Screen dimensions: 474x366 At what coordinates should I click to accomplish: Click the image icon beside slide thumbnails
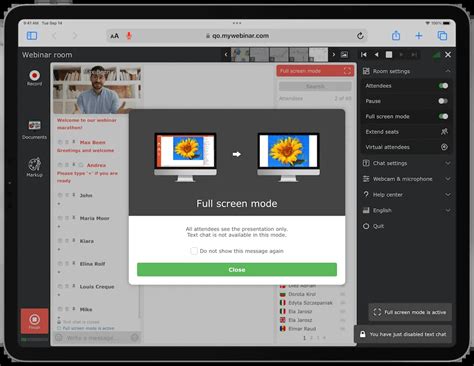pyautogui.click(x=344, y=55)
